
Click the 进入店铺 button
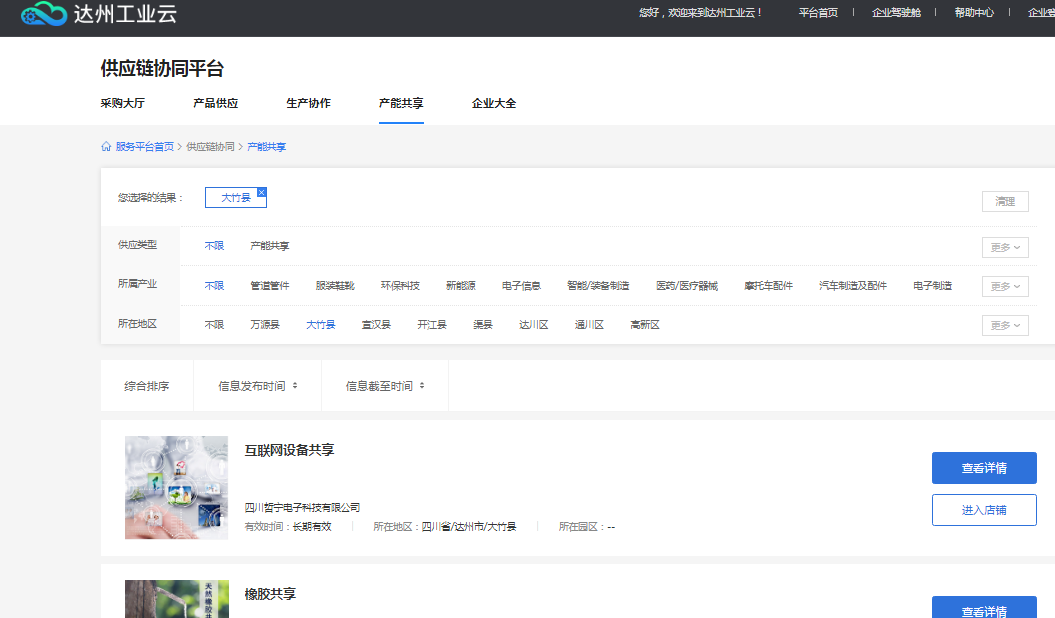[x=984, y=510]
